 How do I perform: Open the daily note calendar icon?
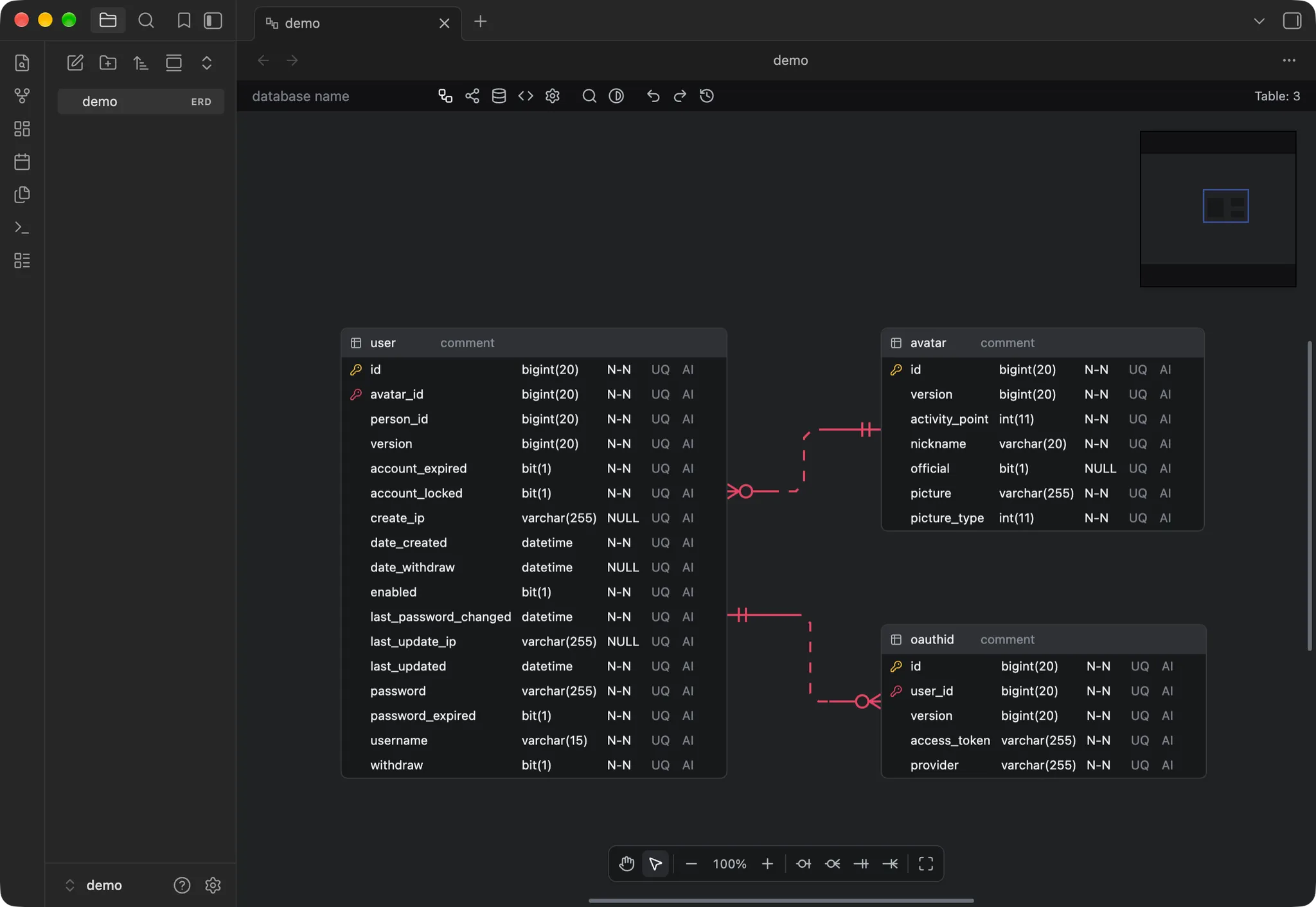click(22, 161)
